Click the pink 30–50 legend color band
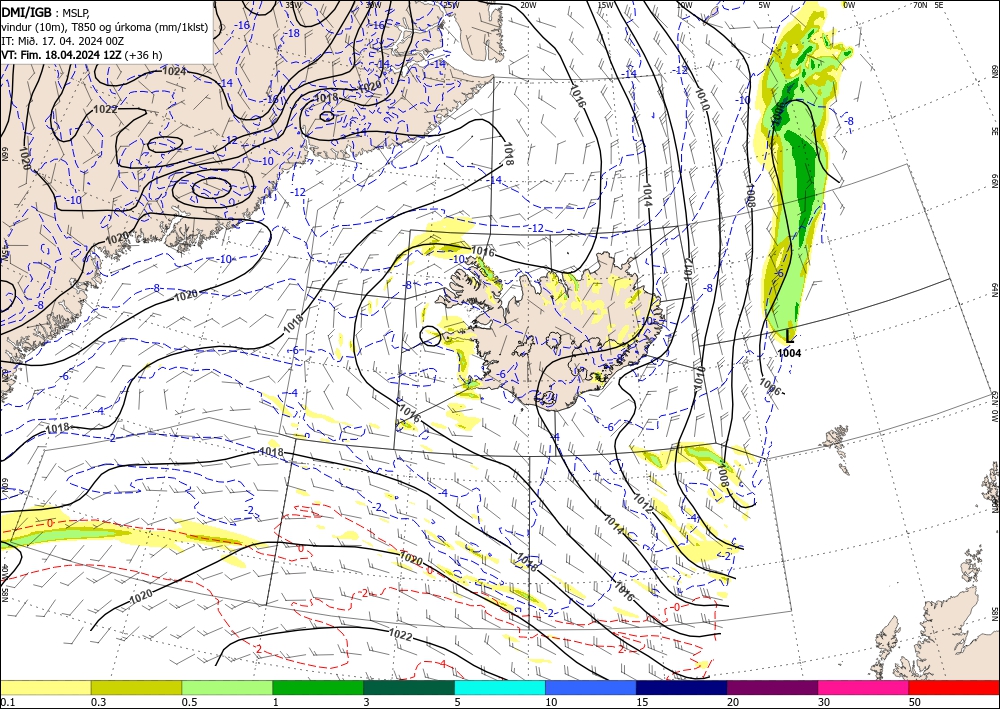The height and width of the screenshot is (709, 1000). tap(864, 687)
